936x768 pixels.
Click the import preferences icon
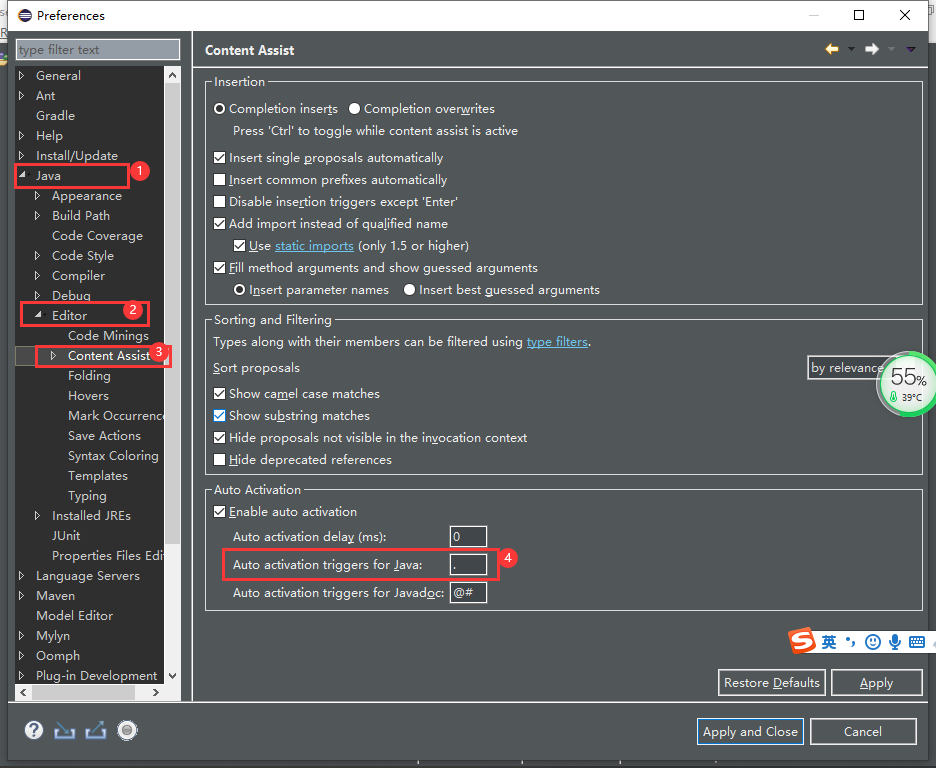[x=64, y=730]
